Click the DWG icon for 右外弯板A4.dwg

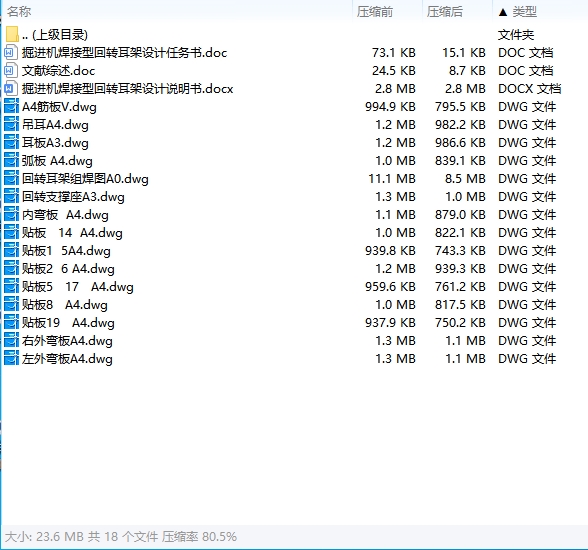(11, 340)
